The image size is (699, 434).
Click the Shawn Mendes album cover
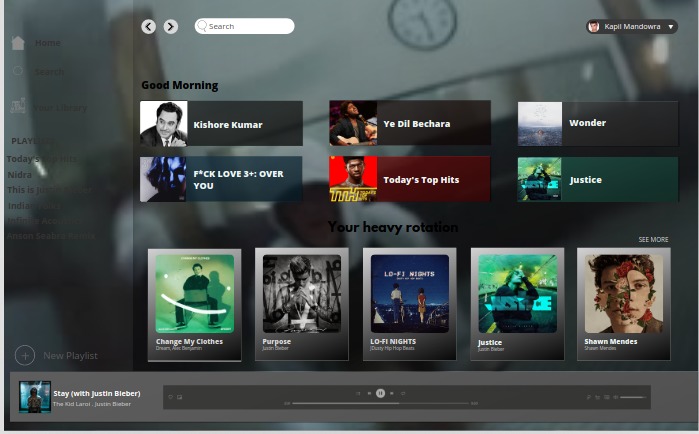click(x=624, y=294)
